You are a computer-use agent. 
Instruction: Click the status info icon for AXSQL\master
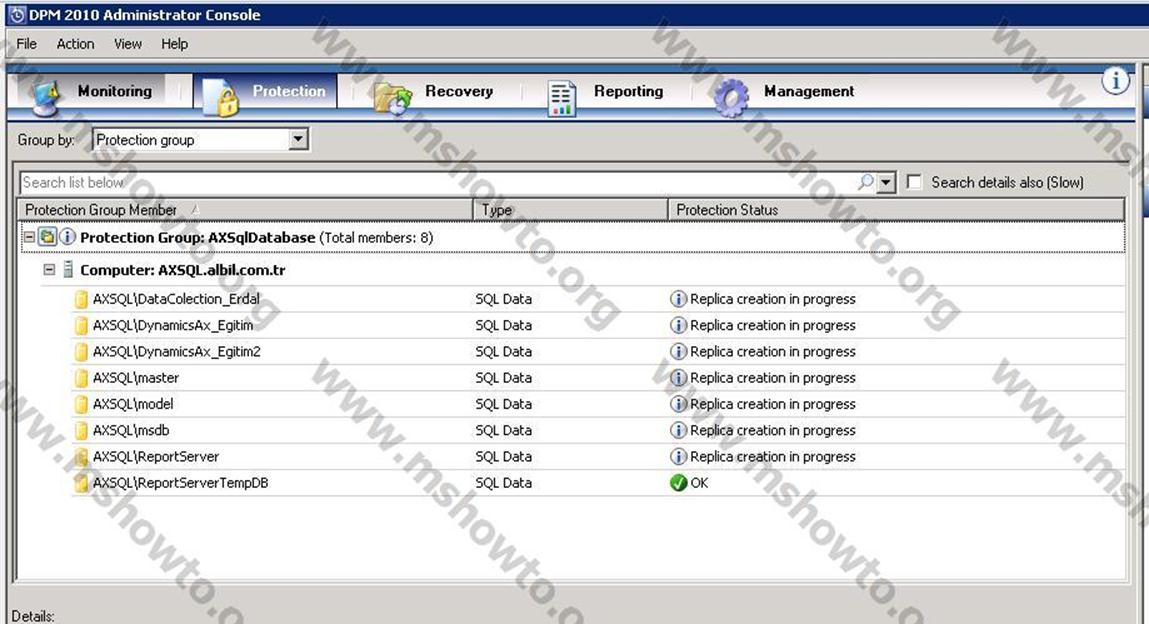click(x=679, y=378)
